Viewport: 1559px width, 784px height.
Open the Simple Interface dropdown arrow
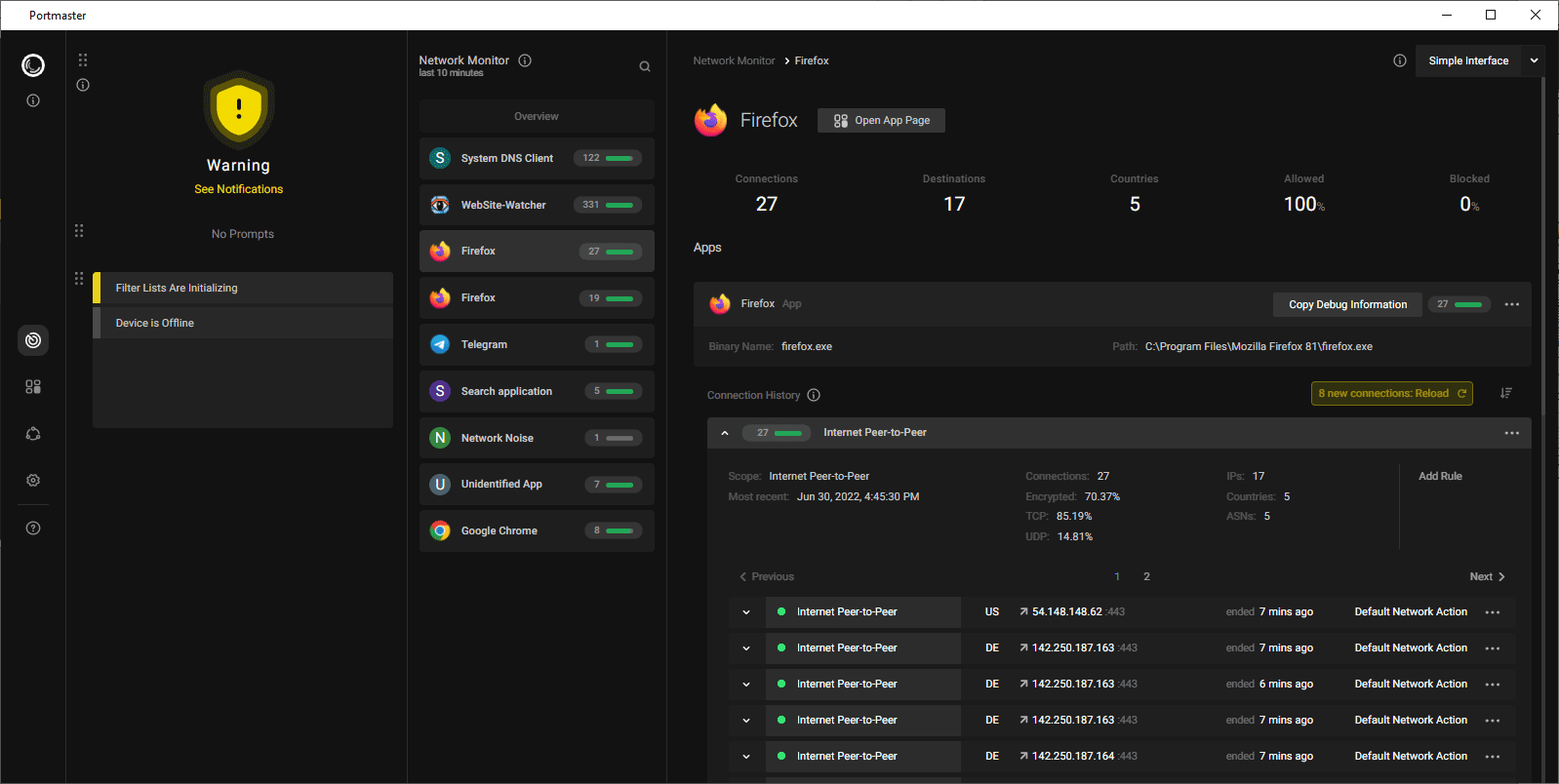[x=1534, y=60]
